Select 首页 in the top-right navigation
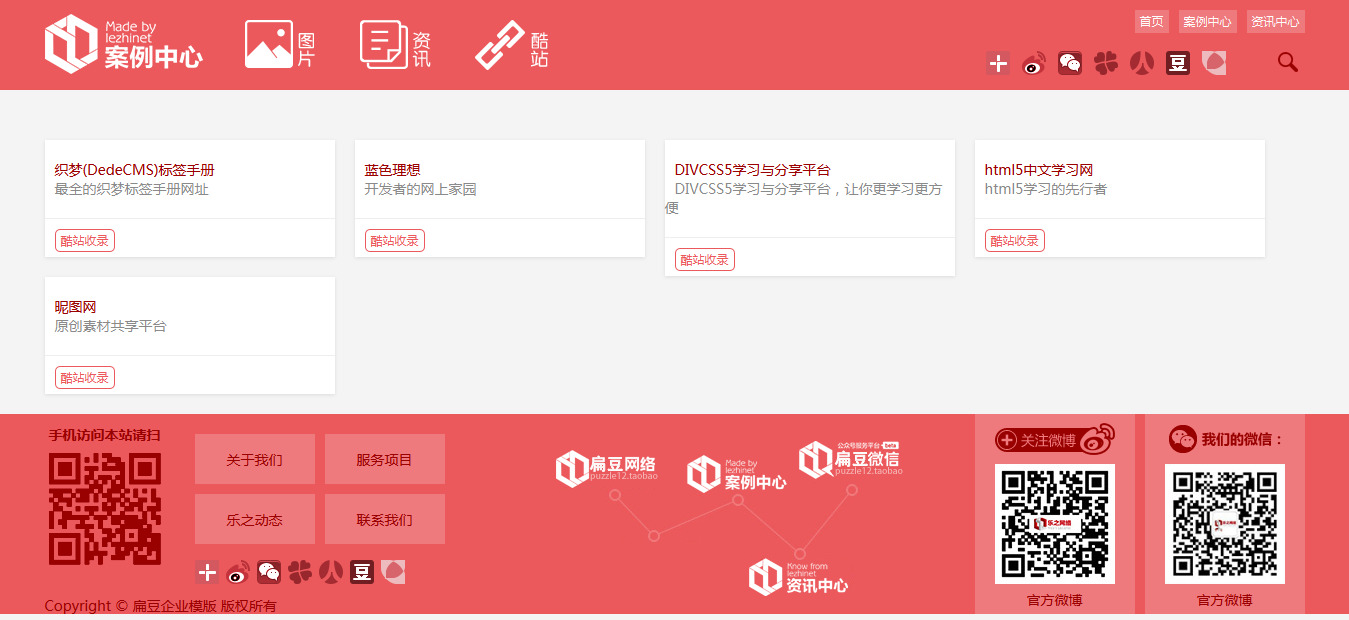 coord(1151,22)
